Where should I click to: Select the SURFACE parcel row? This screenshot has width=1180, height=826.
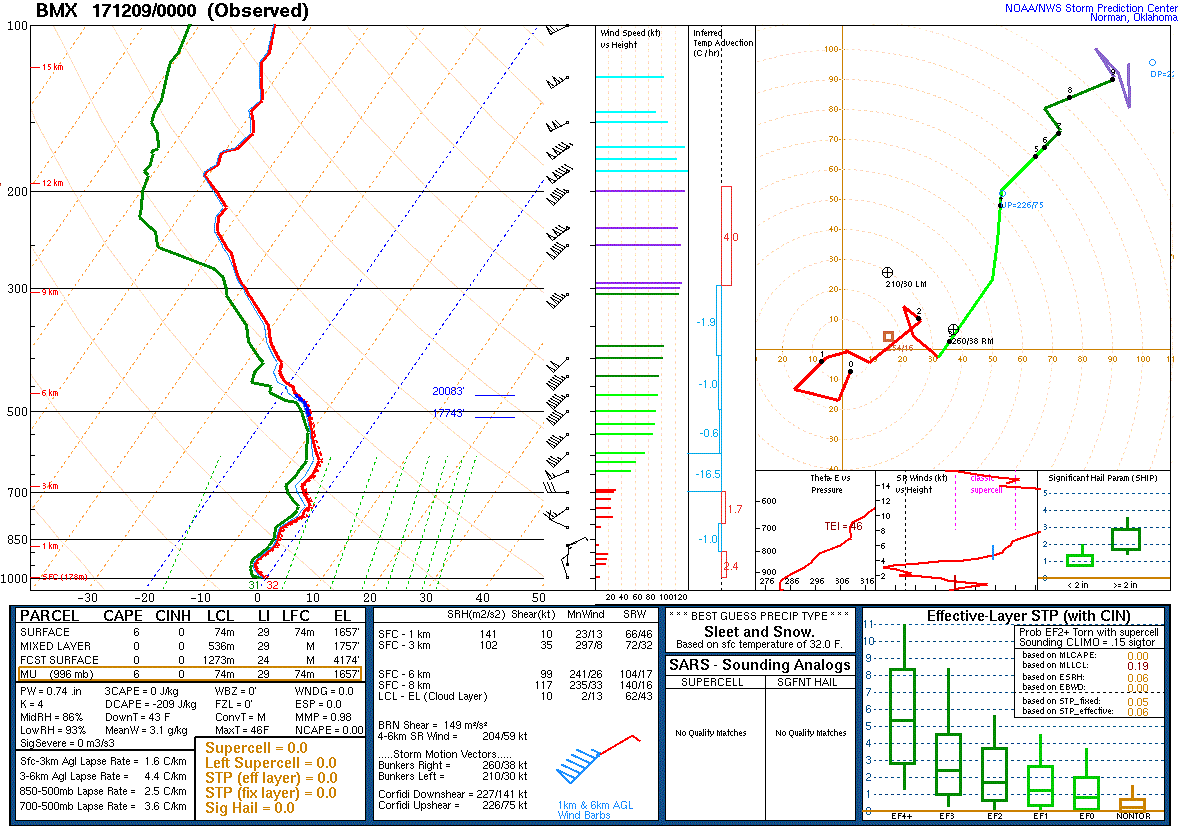pyautogui.click(x=190, y=633)
